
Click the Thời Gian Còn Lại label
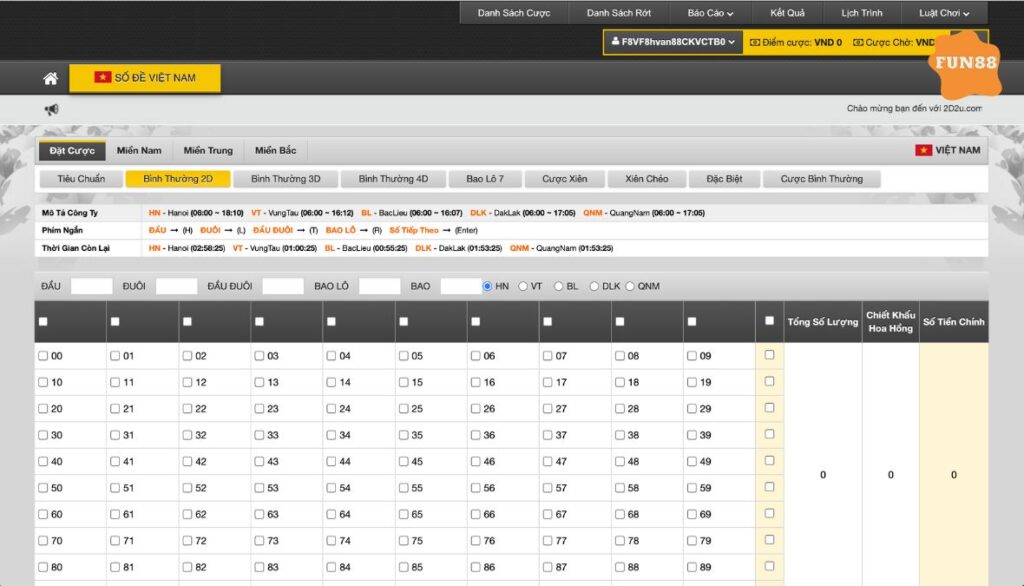pos(76,248)
